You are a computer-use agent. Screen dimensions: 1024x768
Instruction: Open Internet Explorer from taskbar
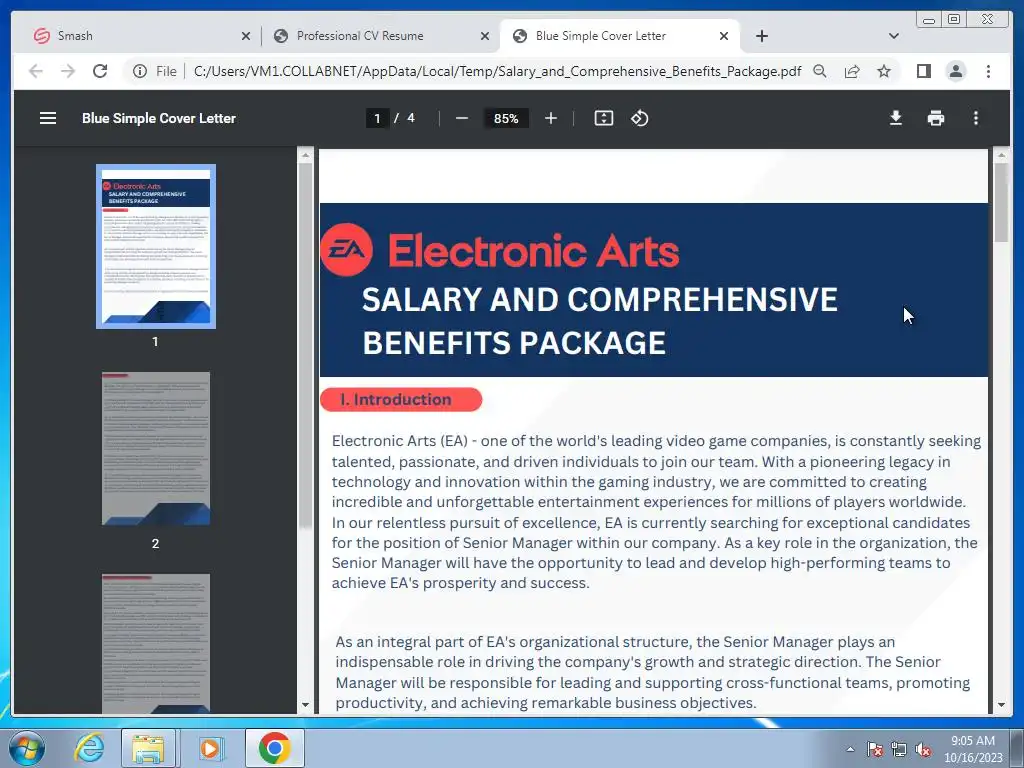[x=88, y=748]
